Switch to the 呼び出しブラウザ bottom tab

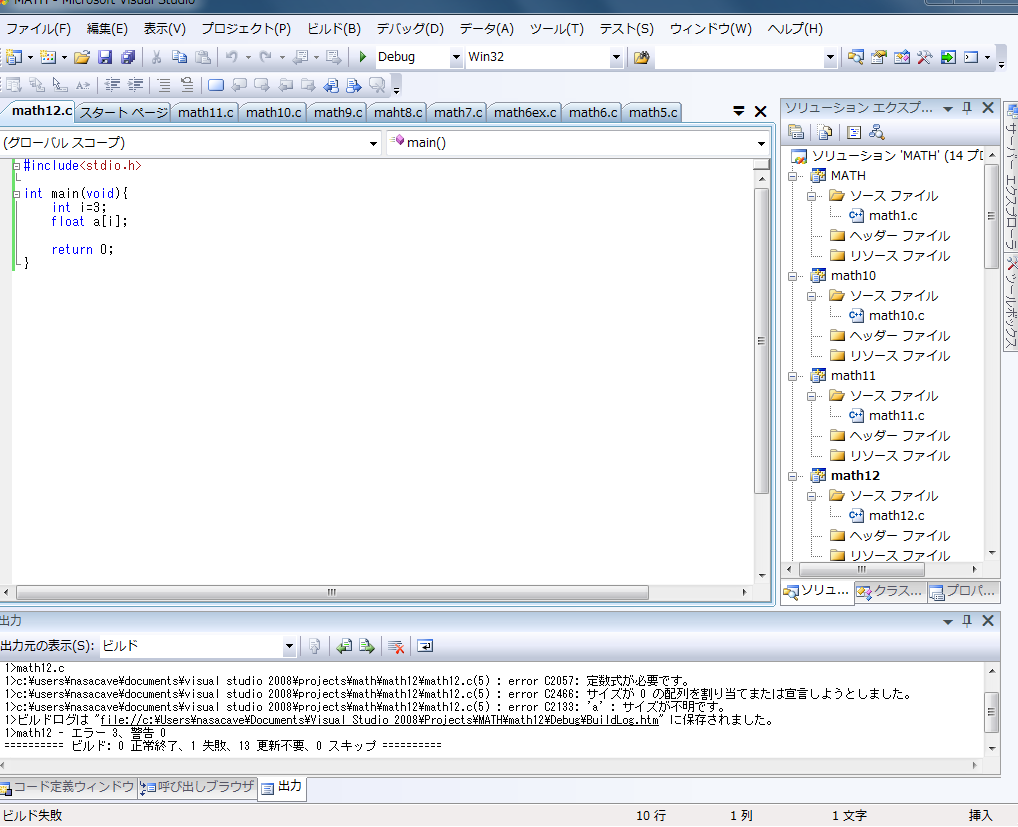coord(197,787)
